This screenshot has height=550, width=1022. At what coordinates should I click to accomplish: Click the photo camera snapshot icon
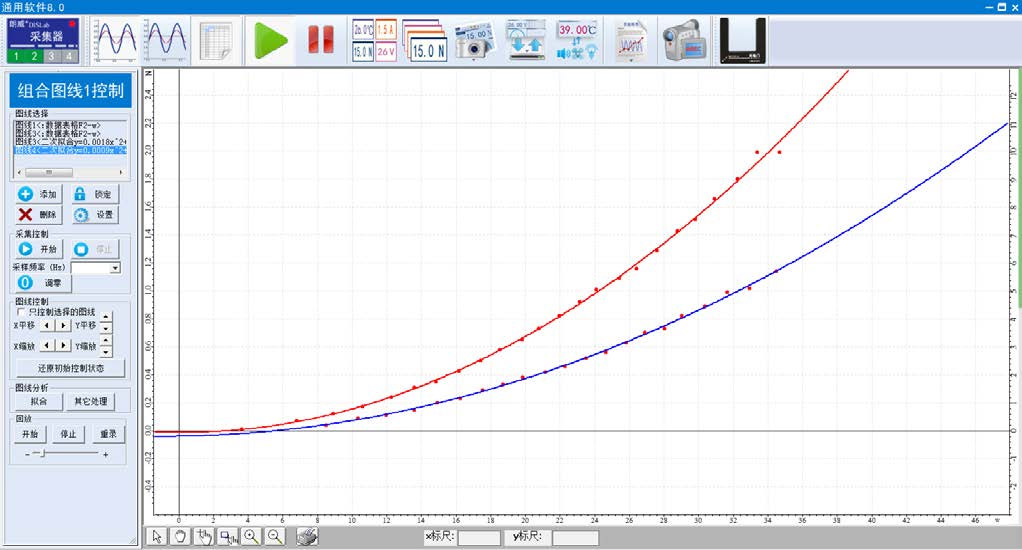click(474, 40)
